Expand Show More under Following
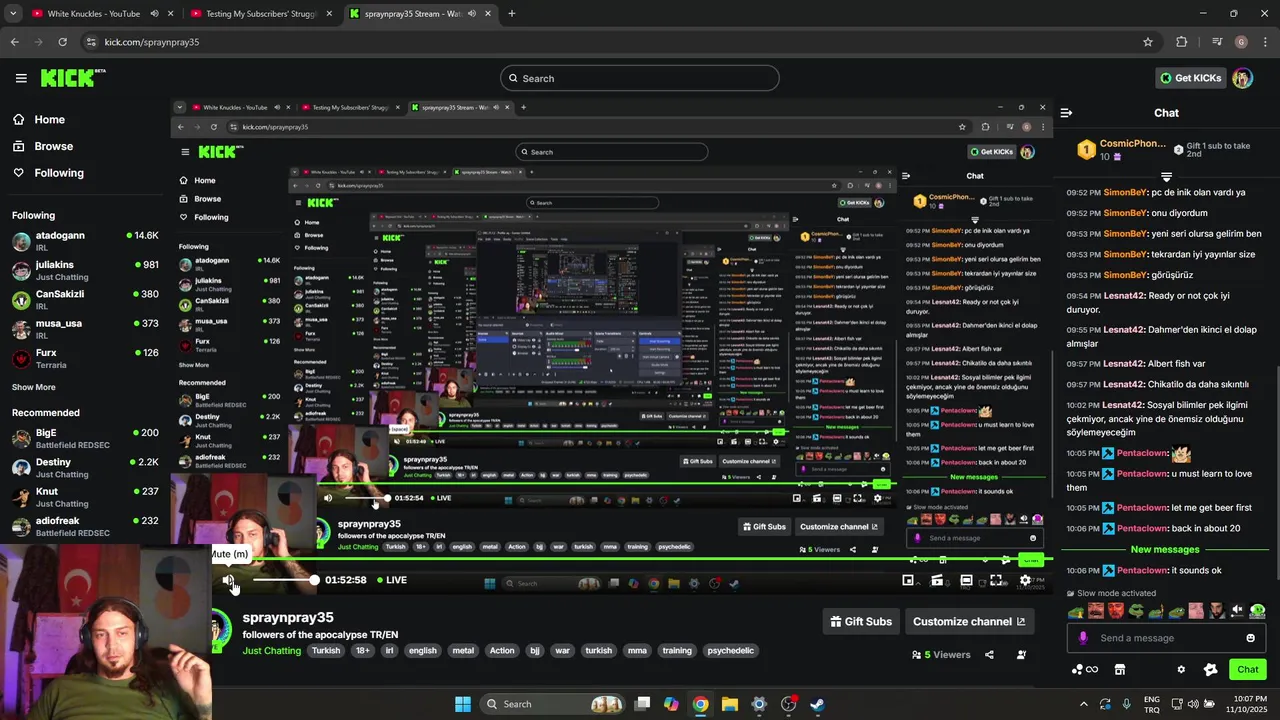The height and width of the screenshot is (720, 1280). pyautogui.click(x=34, y=387)
